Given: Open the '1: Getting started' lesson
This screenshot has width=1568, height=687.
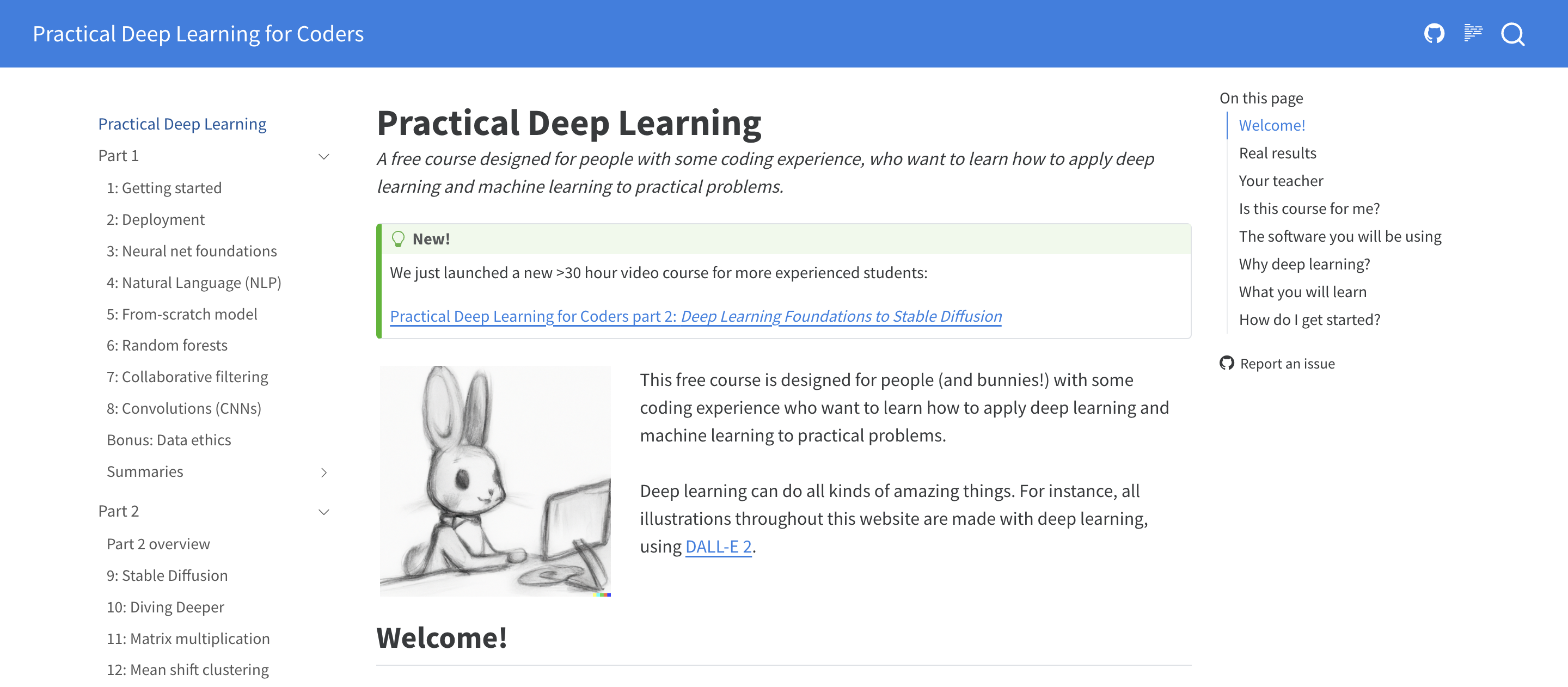Looking at the screenshot, I should pos(164,187).
